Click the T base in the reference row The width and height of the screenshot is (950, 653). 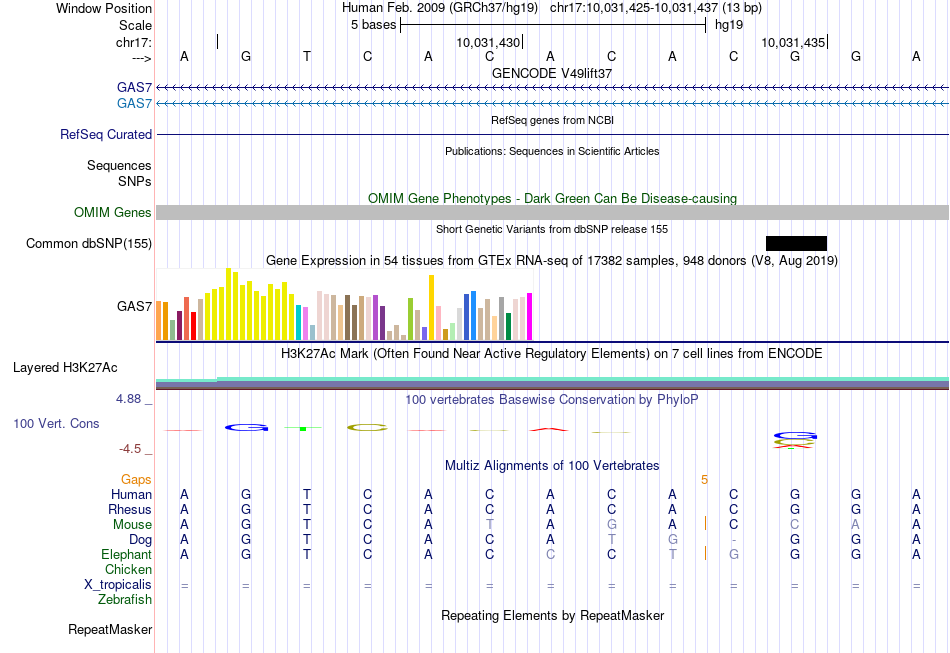coord(307,56)
